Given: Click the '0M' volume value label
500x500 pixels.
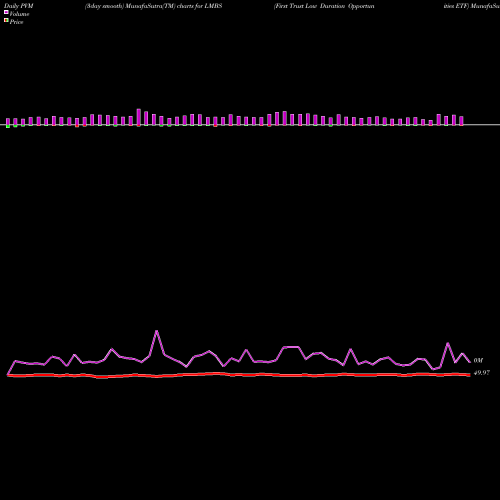Looking at the screenshot, I should 478,360.
